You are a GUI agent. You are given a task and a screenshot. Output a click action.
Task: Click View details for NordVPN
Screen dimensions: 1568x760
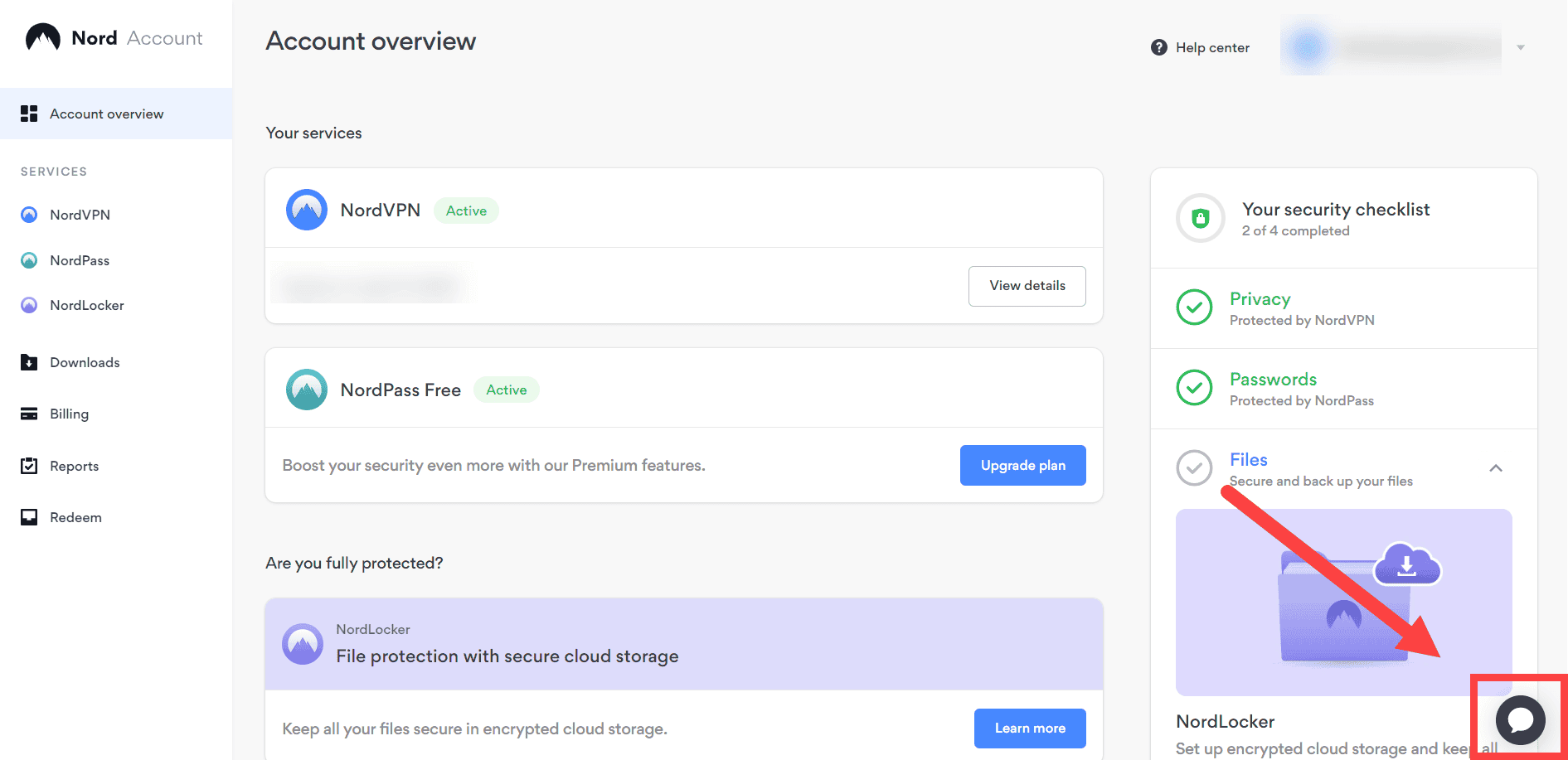(1027, 286)
